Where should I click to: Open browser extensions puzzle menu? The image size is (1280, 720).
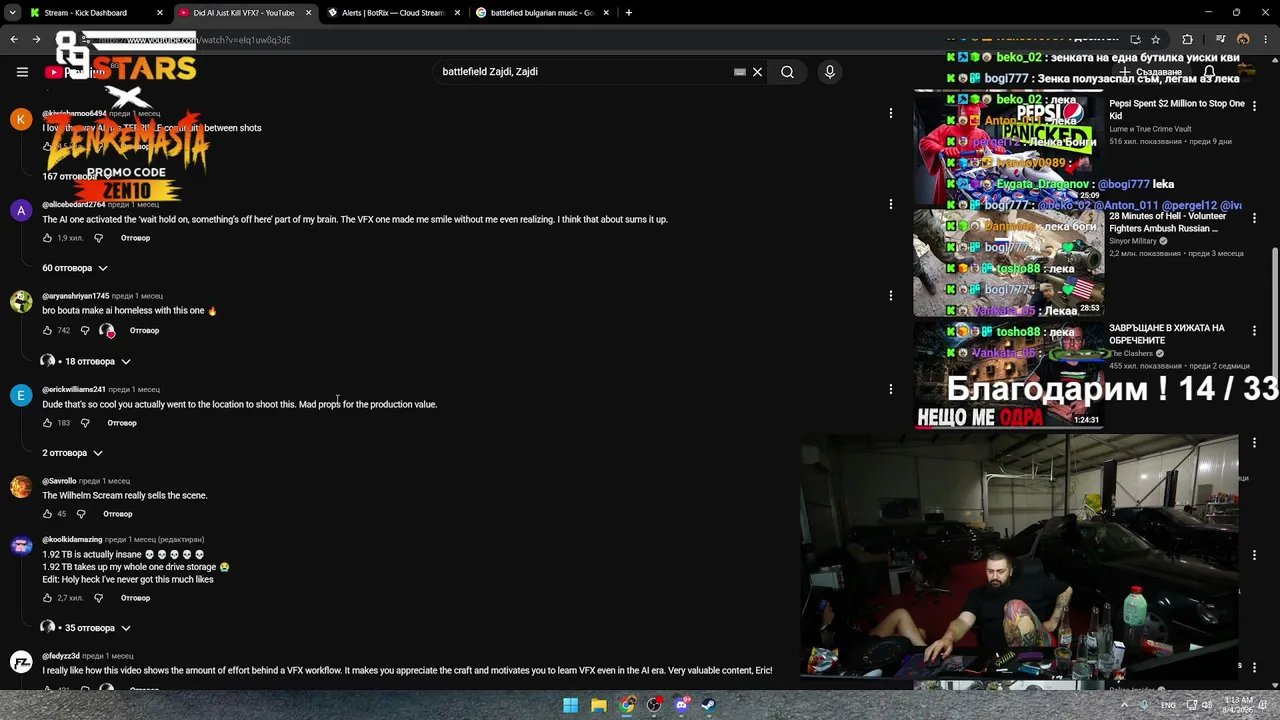coord(1187,40)
